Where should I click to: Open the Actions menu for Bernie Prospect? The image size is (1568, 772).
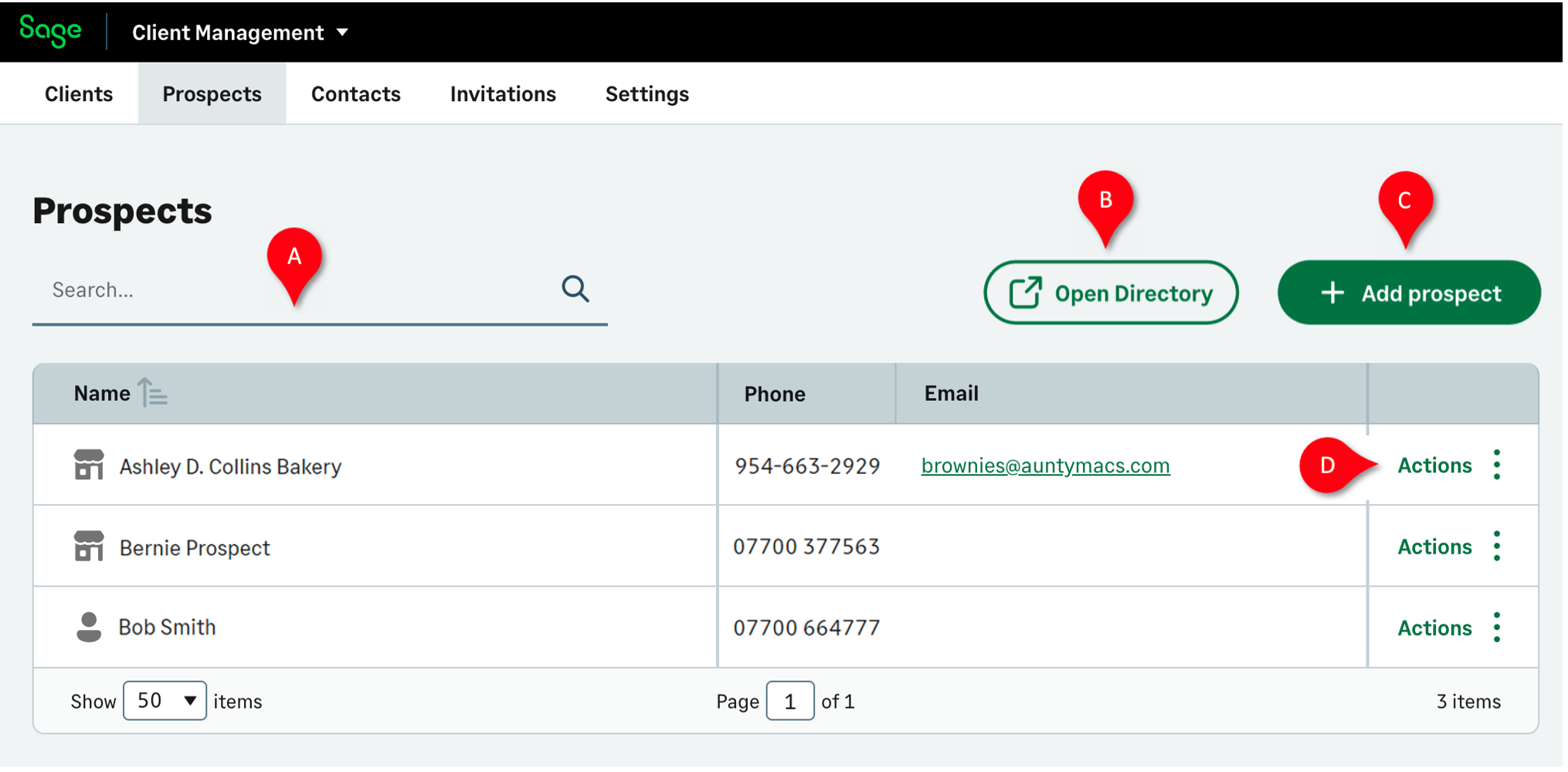1434,547
